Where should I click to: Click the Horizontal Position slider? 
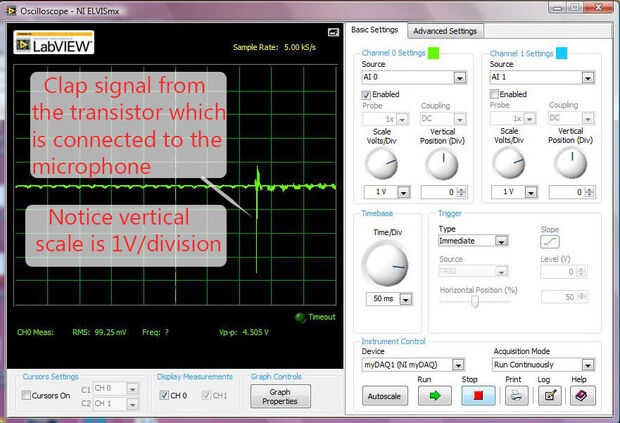(475, 301)
